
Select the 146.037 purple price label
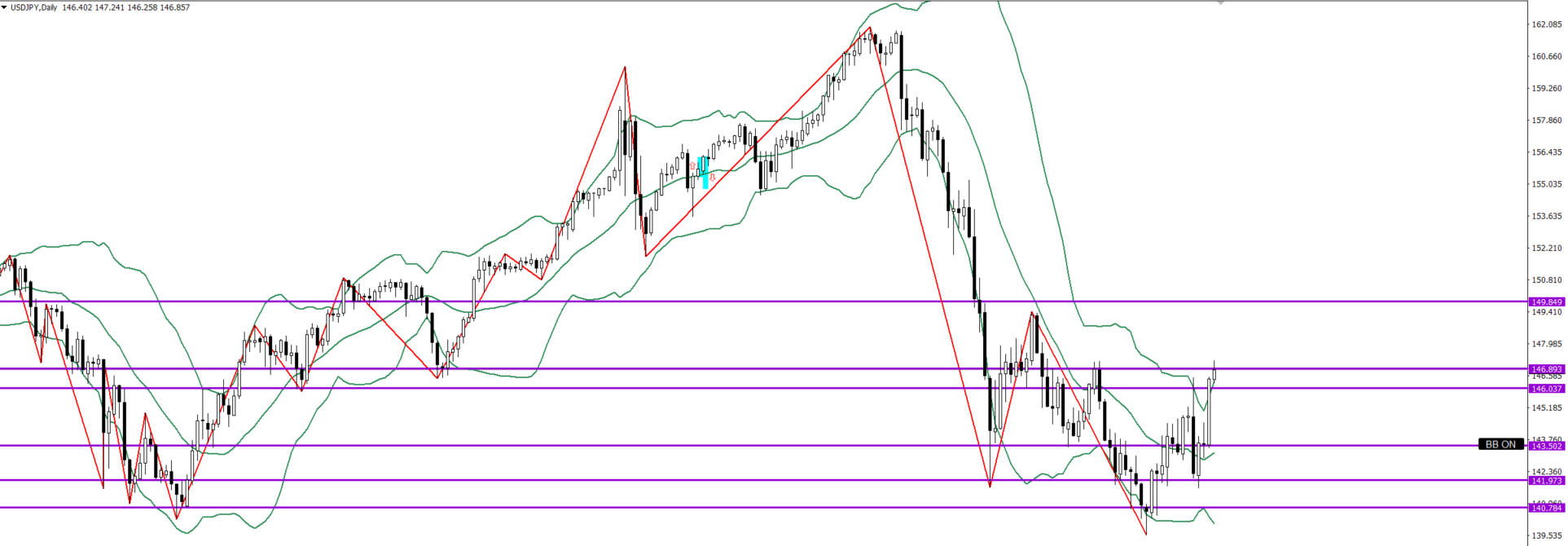point(1546,389)
